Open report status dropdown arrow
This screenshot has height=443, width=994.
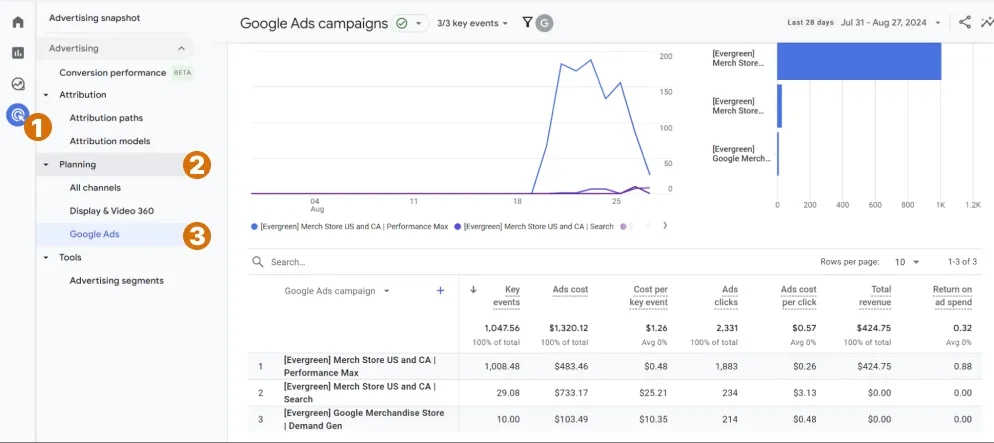tap(418, 23)
